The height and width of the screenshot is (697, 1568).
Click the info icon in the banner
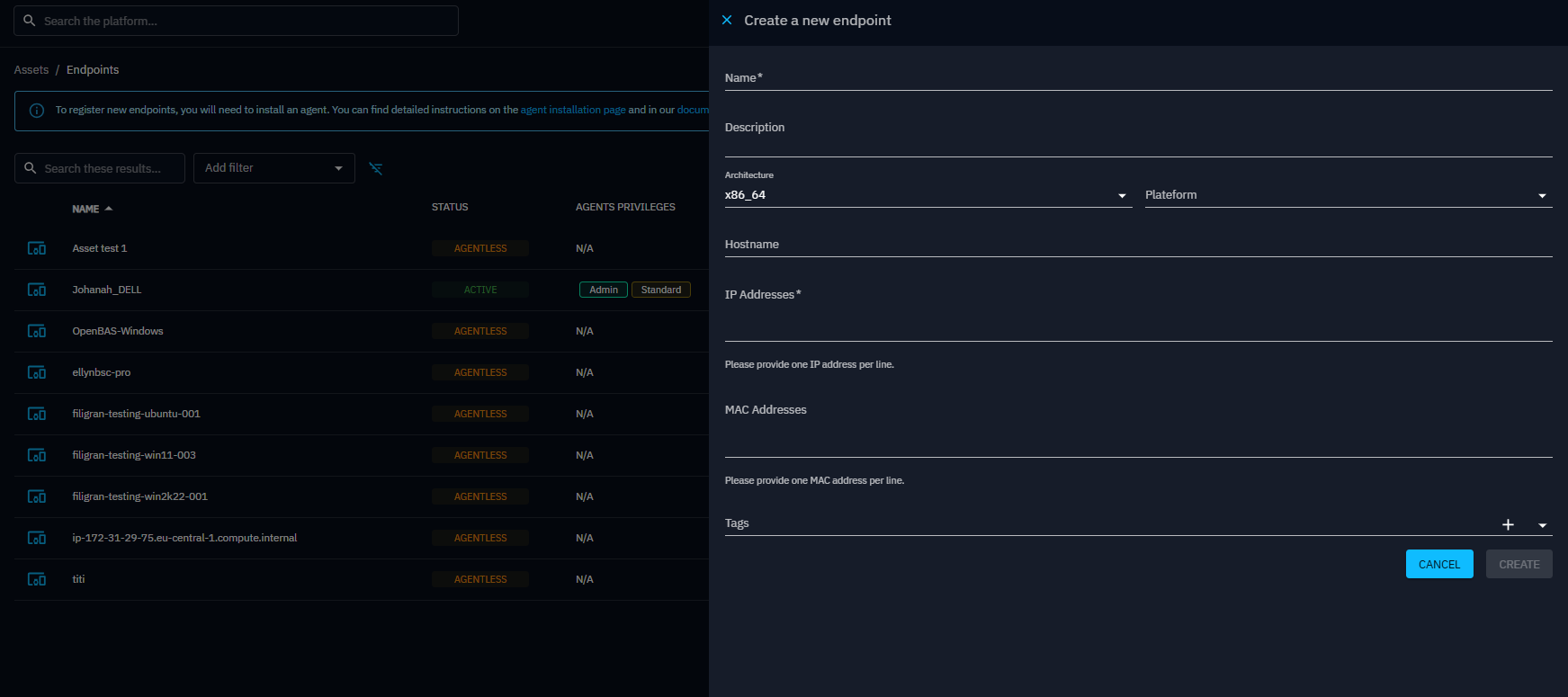tap(37, 111)
